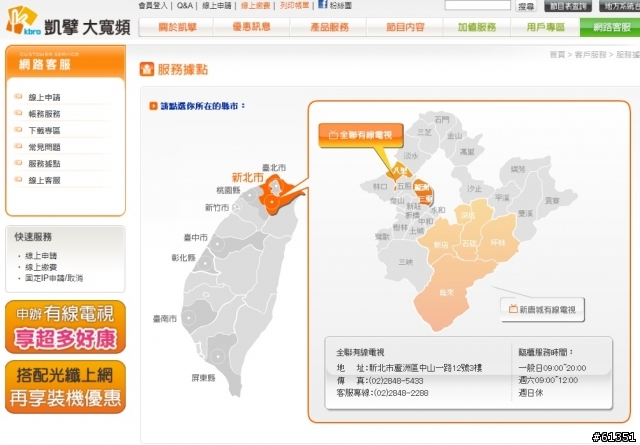Open 線上申請 in the sidebar menu
Image resolution: width=640 pixels, height=445 pixels.
click(44, 98)
